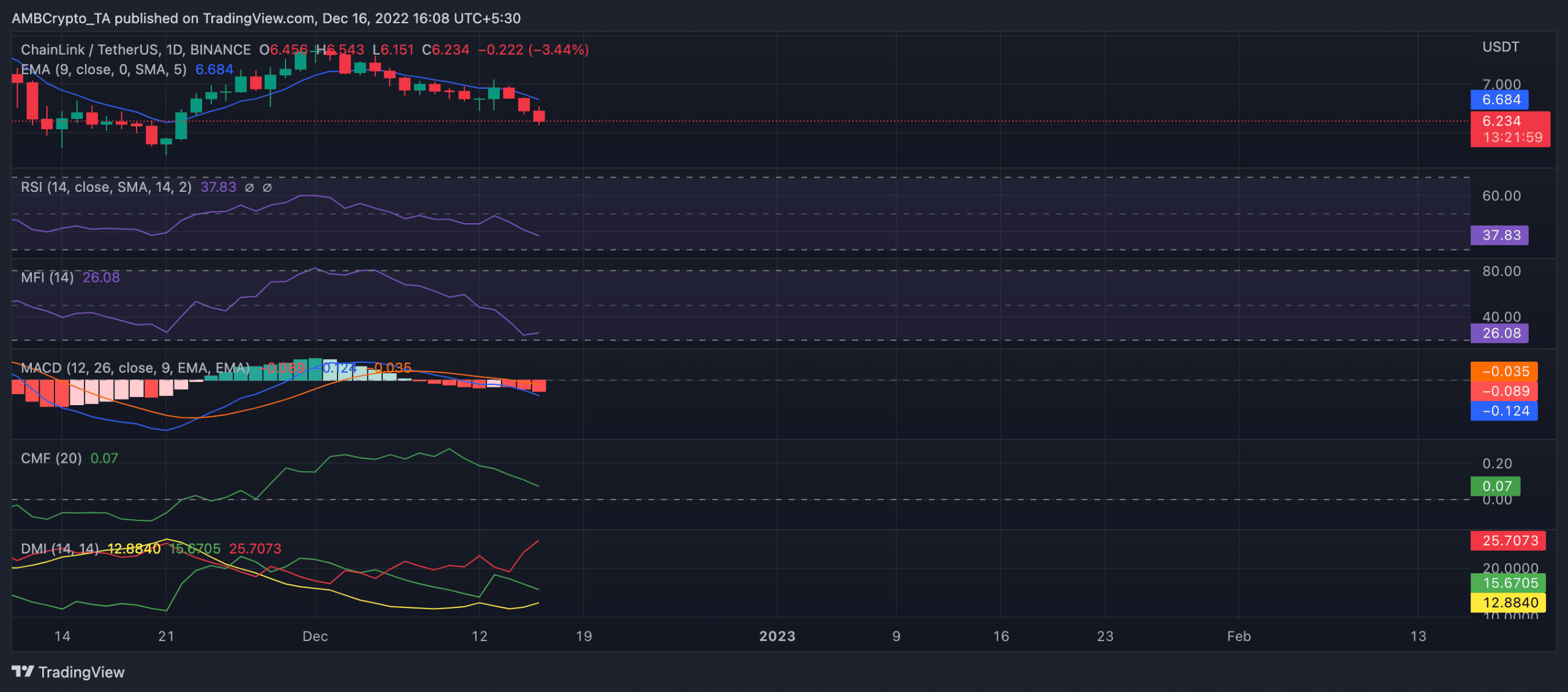Image resolution: width=1568 pixels, height=692 pixels.
Task: Click the USDT currency label
Action: pos(1501,47)
